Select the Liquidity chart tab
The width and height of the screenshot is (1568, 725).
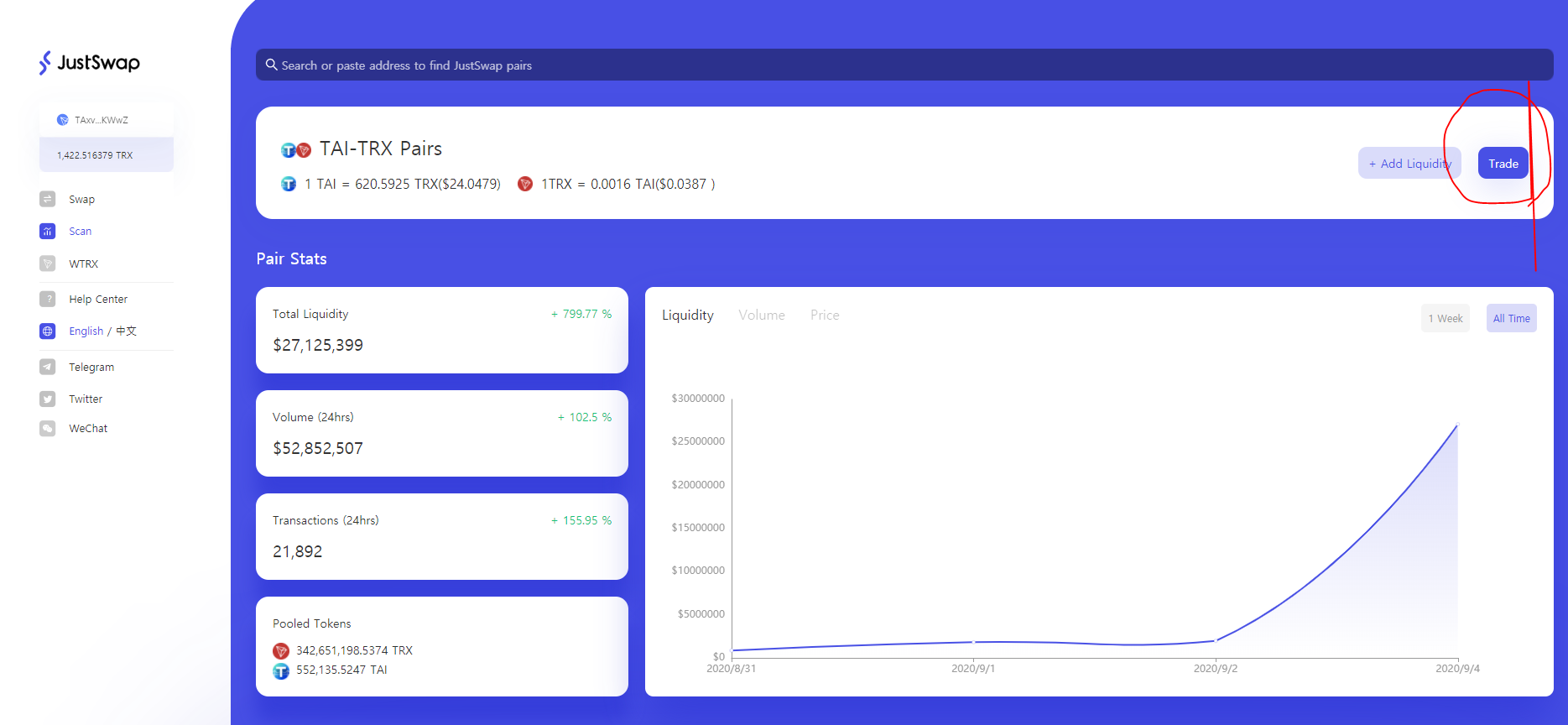pos(688,316)
